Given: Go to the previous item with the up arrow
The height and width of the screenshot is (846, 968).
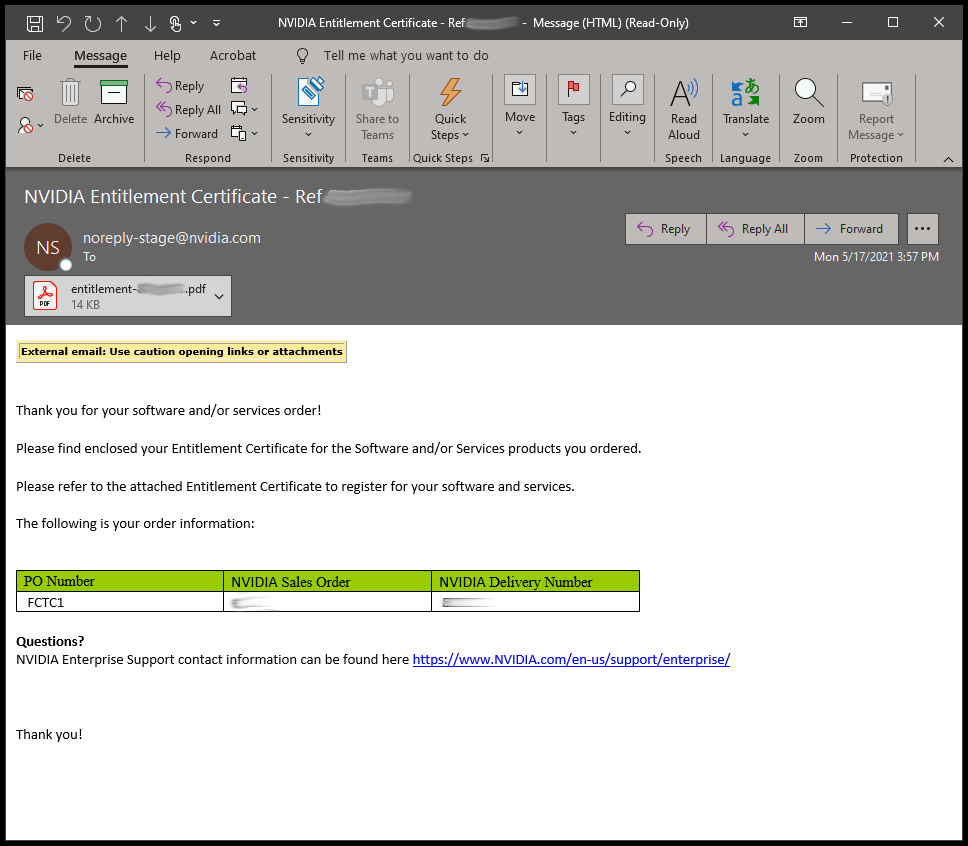Looking at the screenshot, I should [122, 23].
